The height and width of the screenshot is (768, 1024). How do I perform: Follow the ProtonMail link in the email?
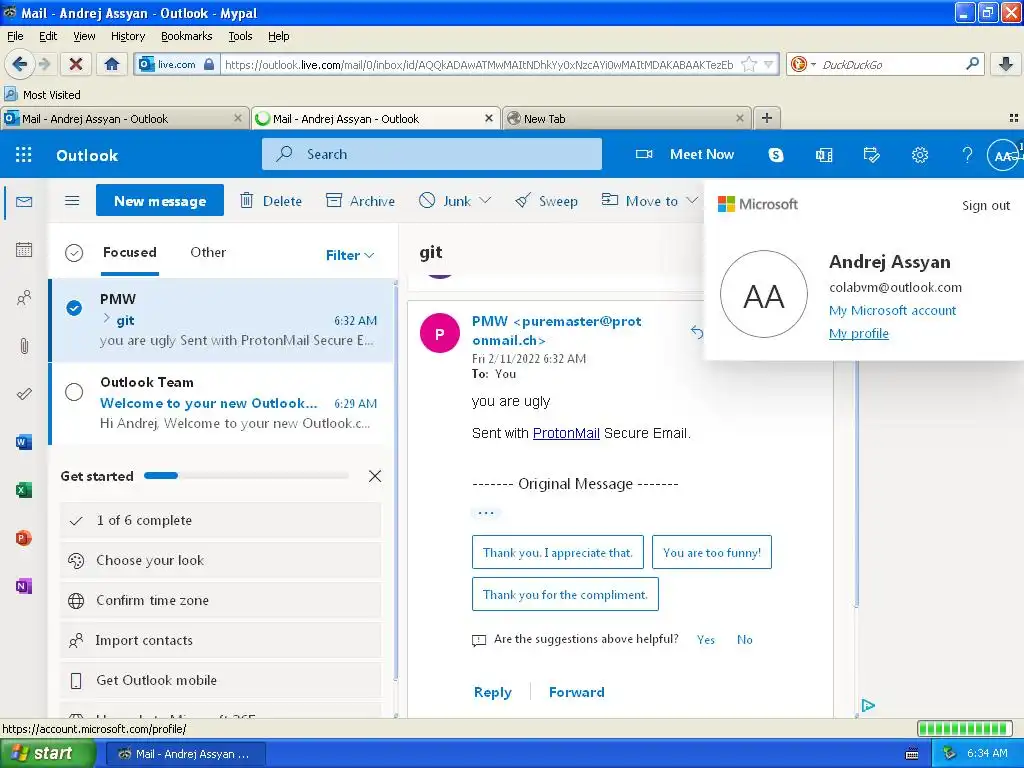566,433
